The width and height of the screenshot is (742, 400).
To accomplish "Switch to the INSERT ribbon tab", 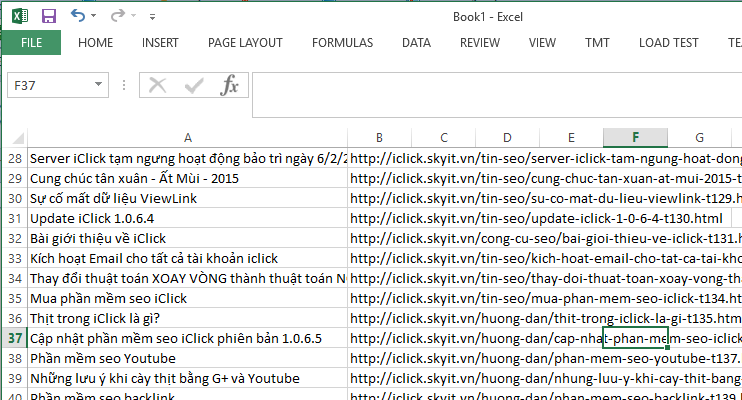I will tap(160, 43).
